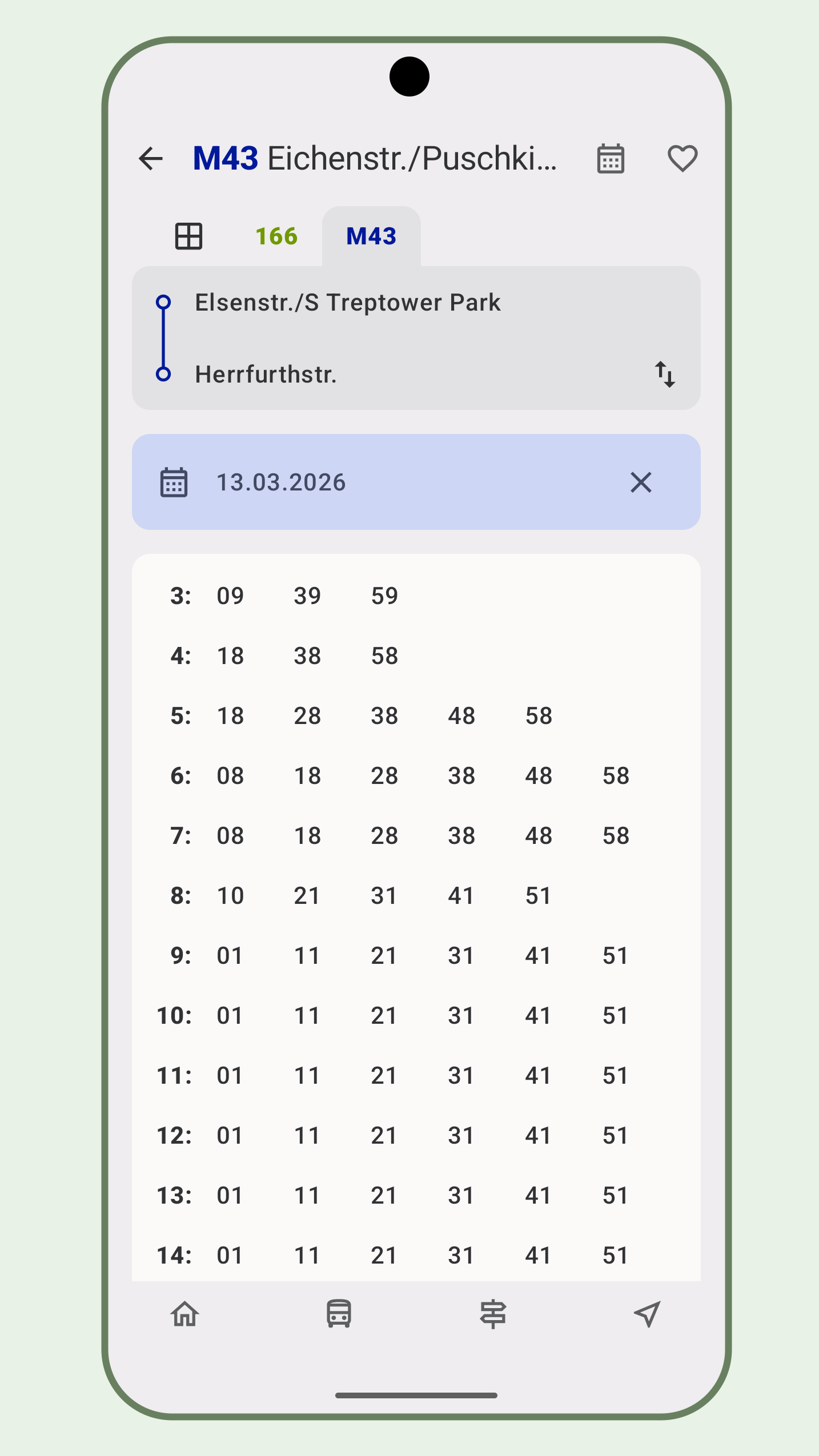819x1456 pixels.
Task: Select Elsenstr./S Treptower Park start stop
Action: point(347,303)
